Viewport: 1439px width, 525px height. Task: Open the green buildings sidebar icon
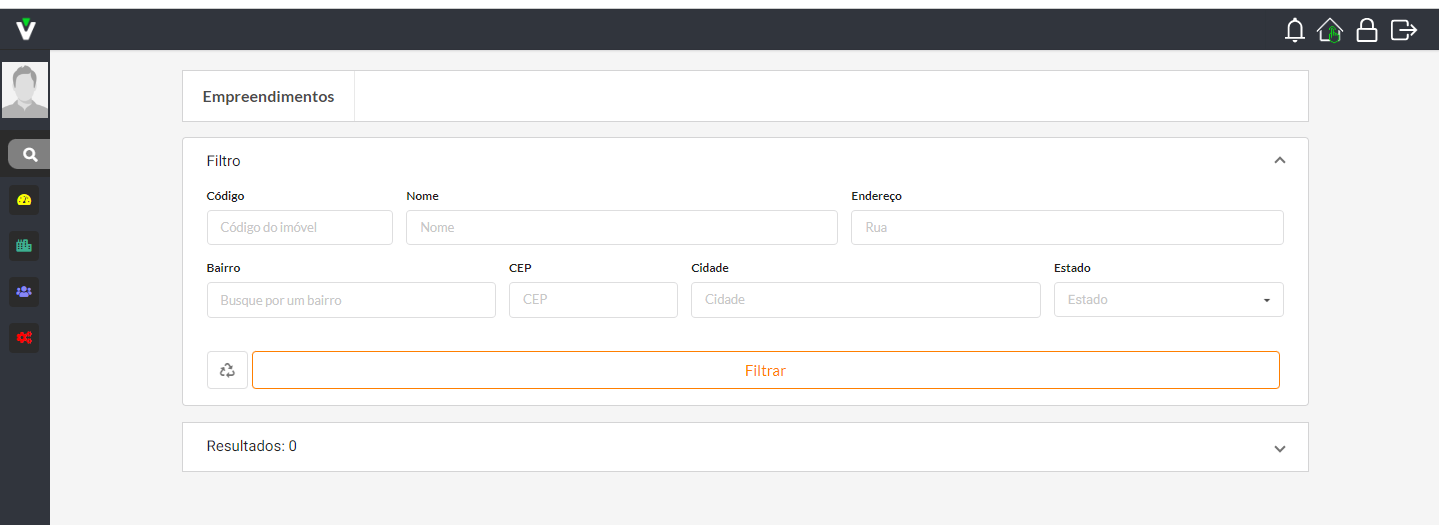tap(24, 245)
